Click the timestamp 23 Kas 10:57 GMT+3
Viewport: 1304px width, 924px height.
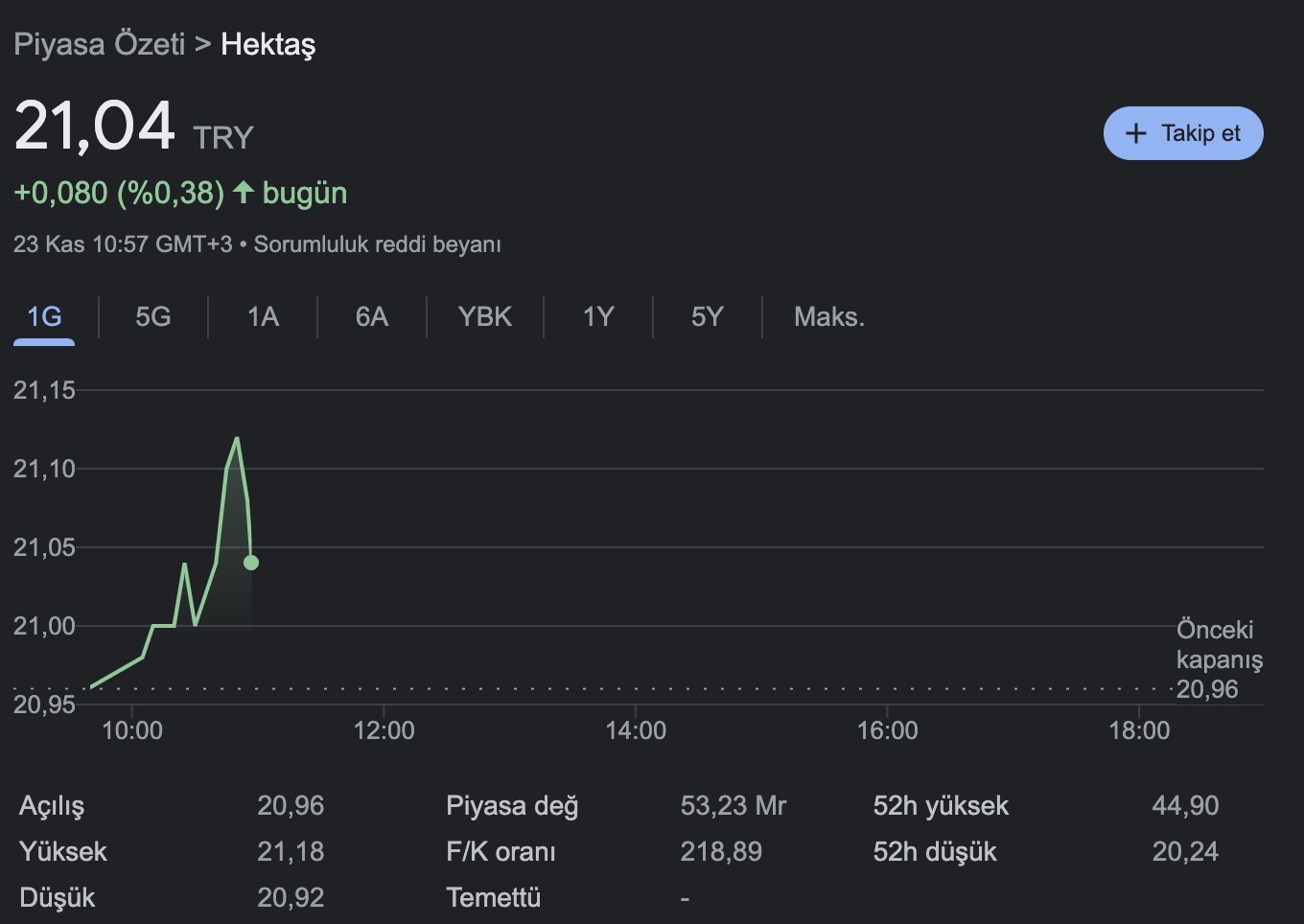(x=123, y=244)
